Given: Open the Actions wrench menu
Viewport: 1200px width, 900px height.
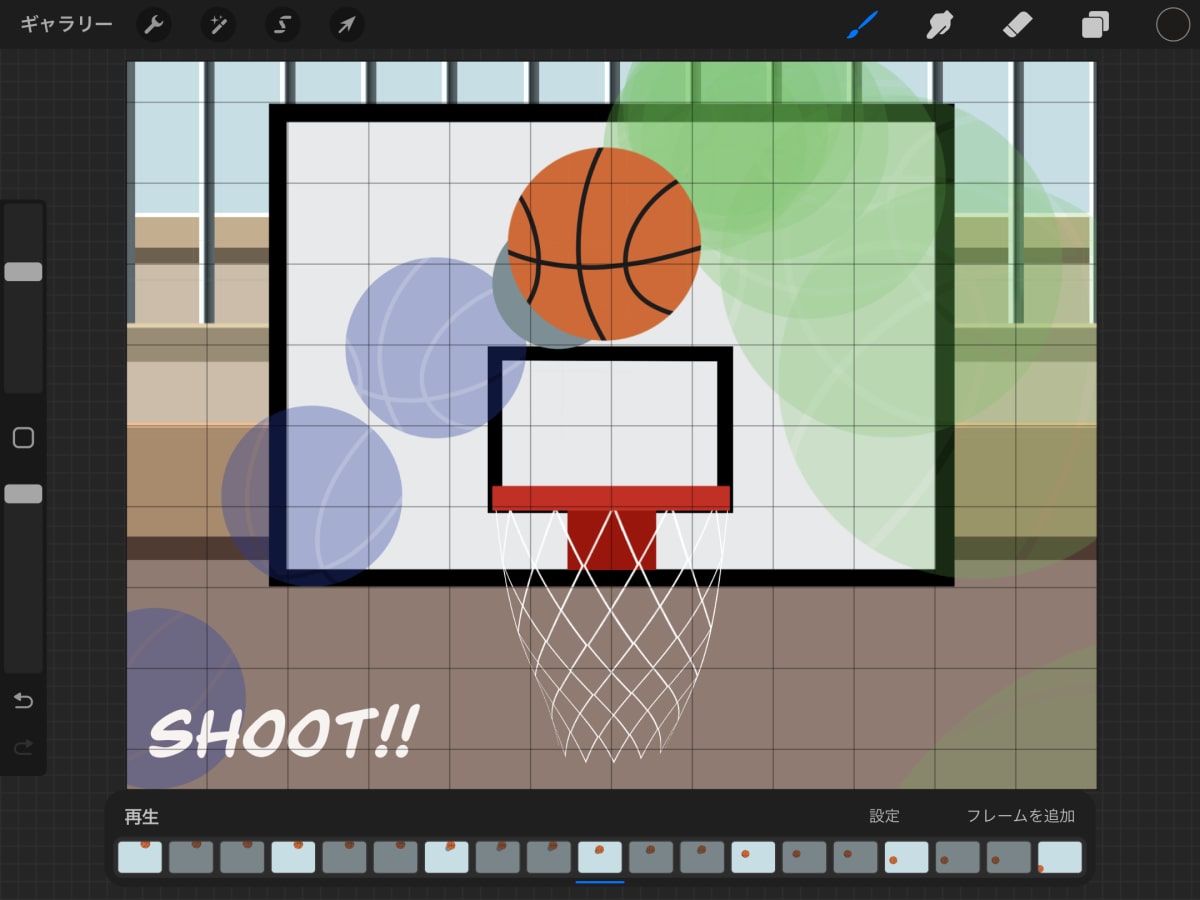Looking at the screenshot, I should pos(154,25).
